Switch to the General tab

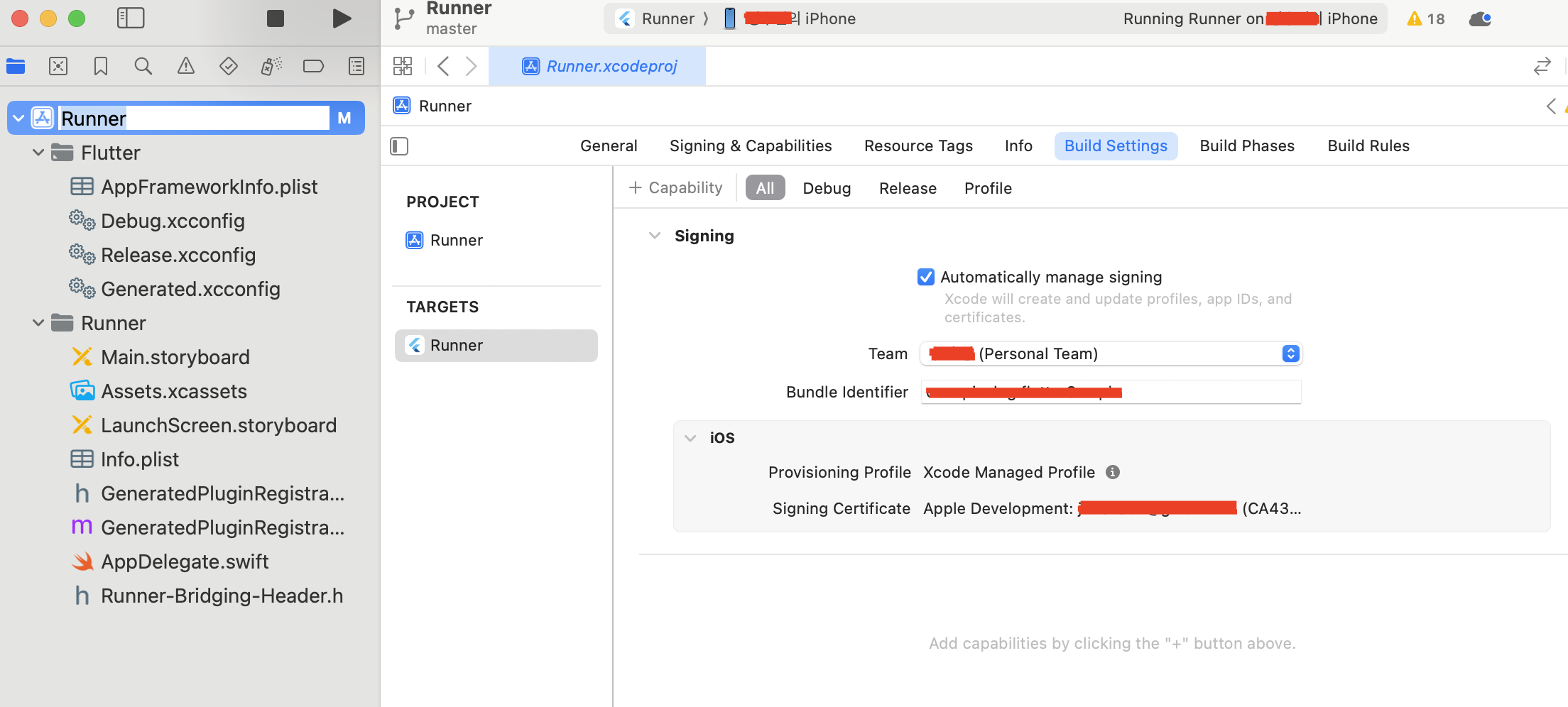[609, 146]
